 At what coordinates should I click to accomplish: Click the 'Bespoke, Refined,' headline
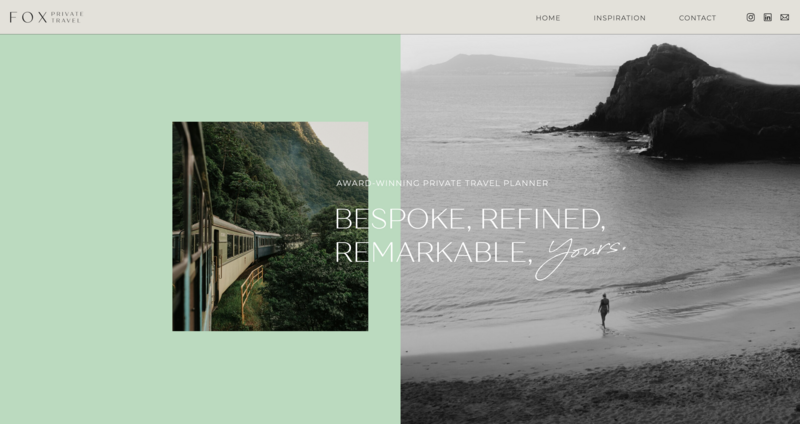pos(470,219)
